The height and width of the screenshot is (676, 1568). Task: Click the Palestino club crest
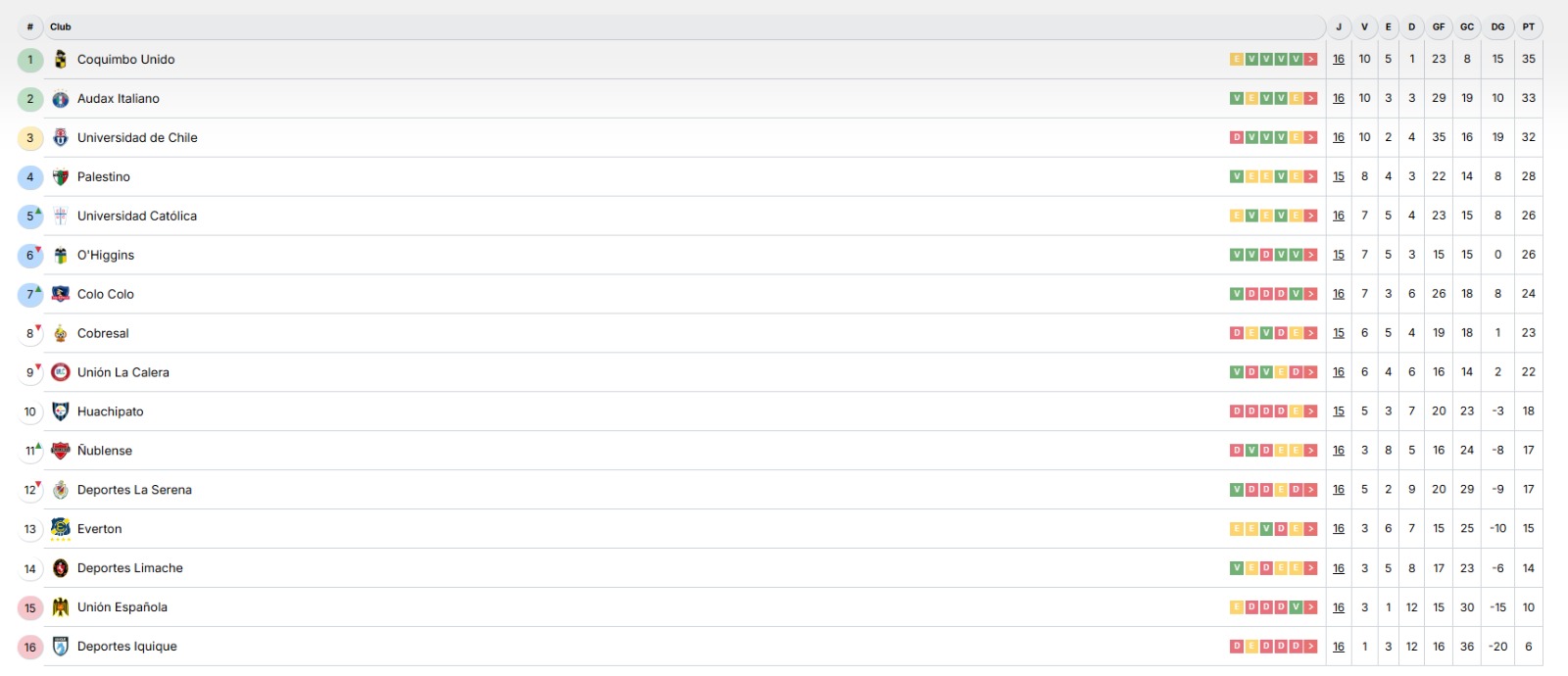point(61,176)
